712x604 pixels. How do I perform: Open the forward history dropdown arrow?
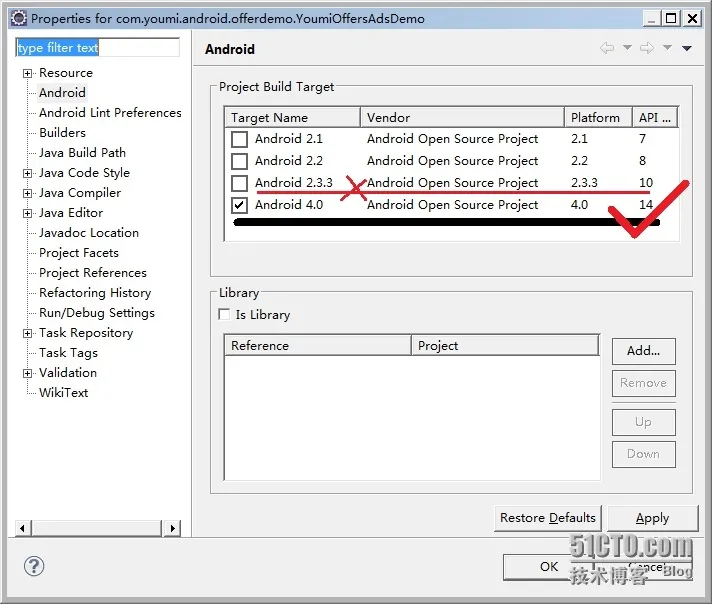[667, 47]
